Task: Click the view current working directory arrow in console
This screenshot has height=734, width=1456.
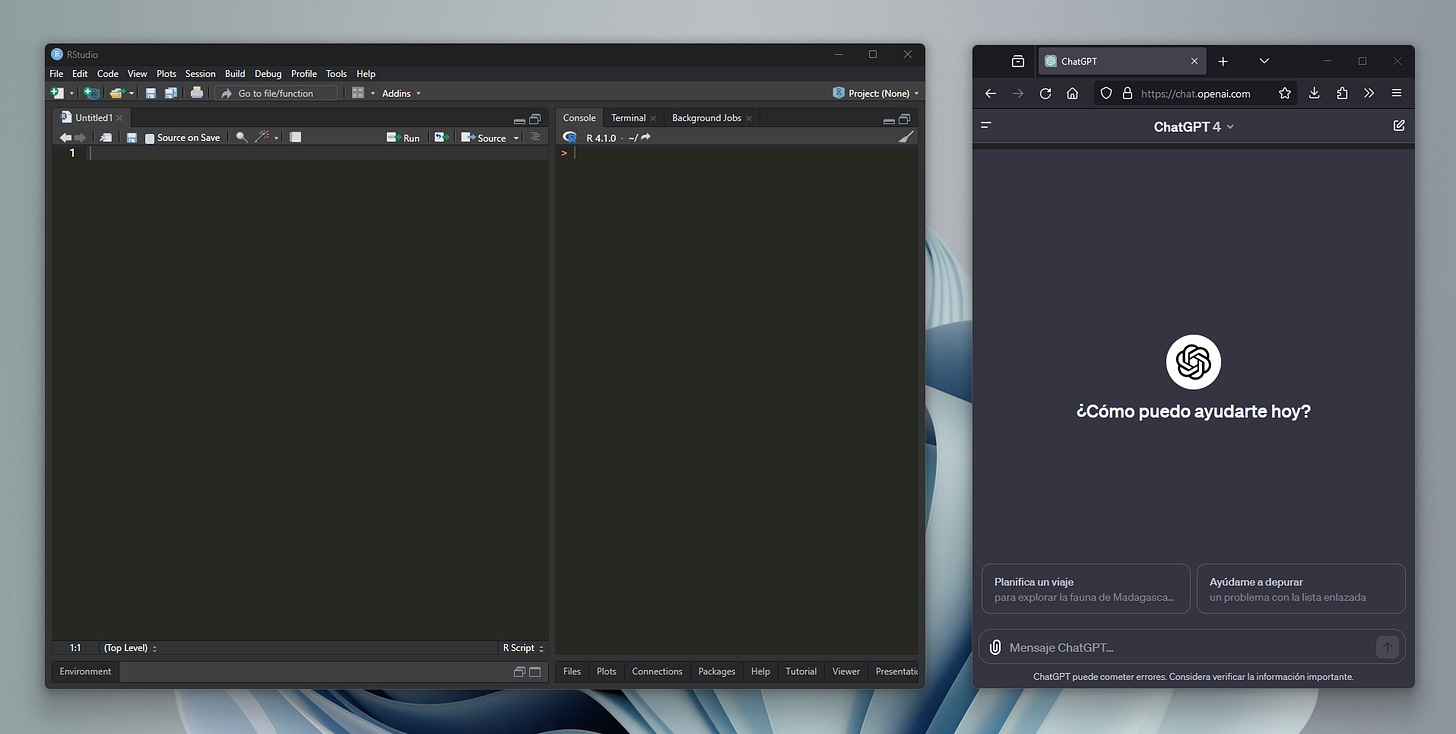Action: pyautogui.click(x=646, y=137)
